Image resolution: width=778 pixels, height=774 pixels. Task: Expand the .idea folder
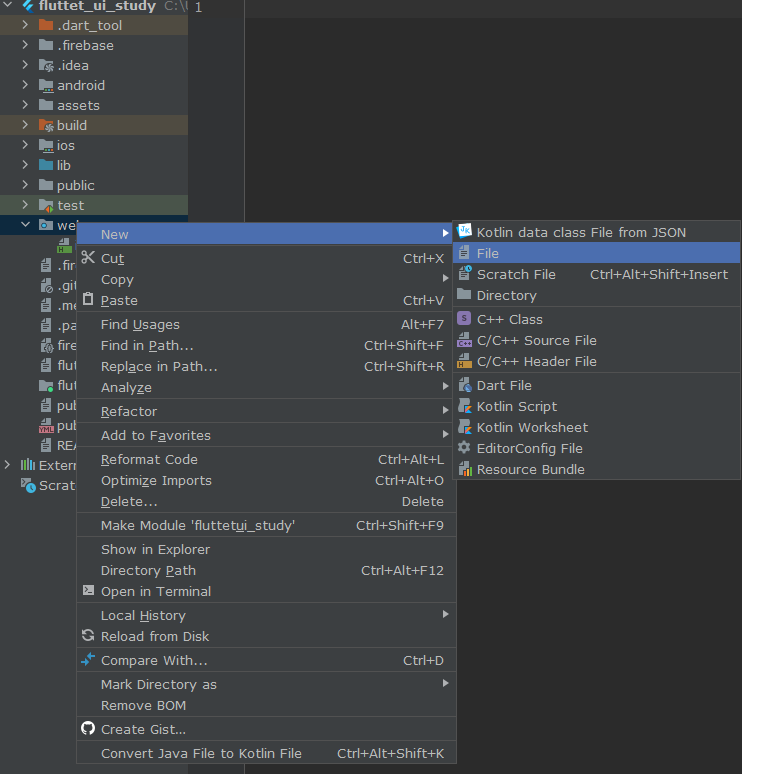tap(25, 64)
